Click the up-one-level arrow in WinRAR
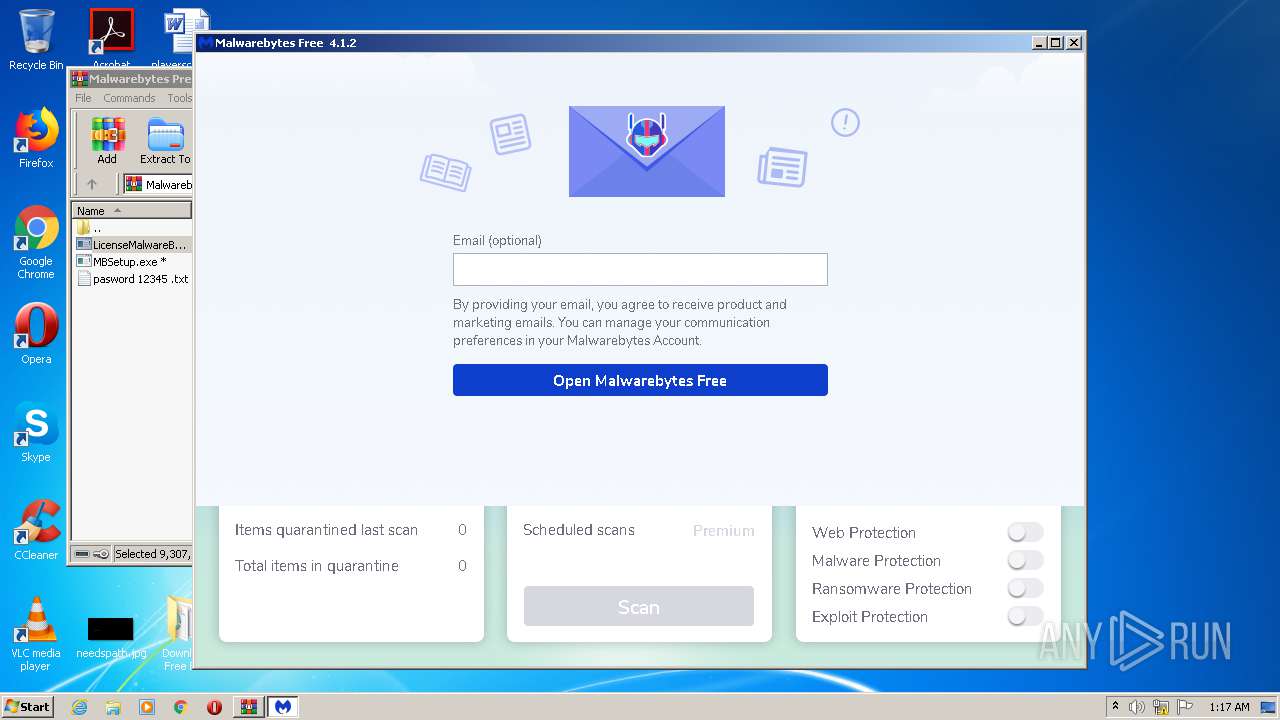The height and width of the screenshot is (720, 1280). coord(92,184)
